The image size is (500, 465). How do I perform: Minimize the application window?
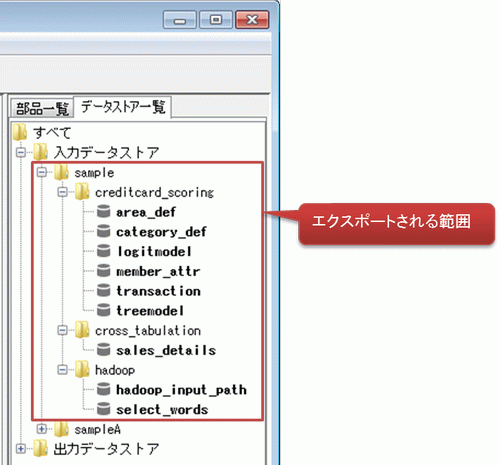tap(179, 20)
